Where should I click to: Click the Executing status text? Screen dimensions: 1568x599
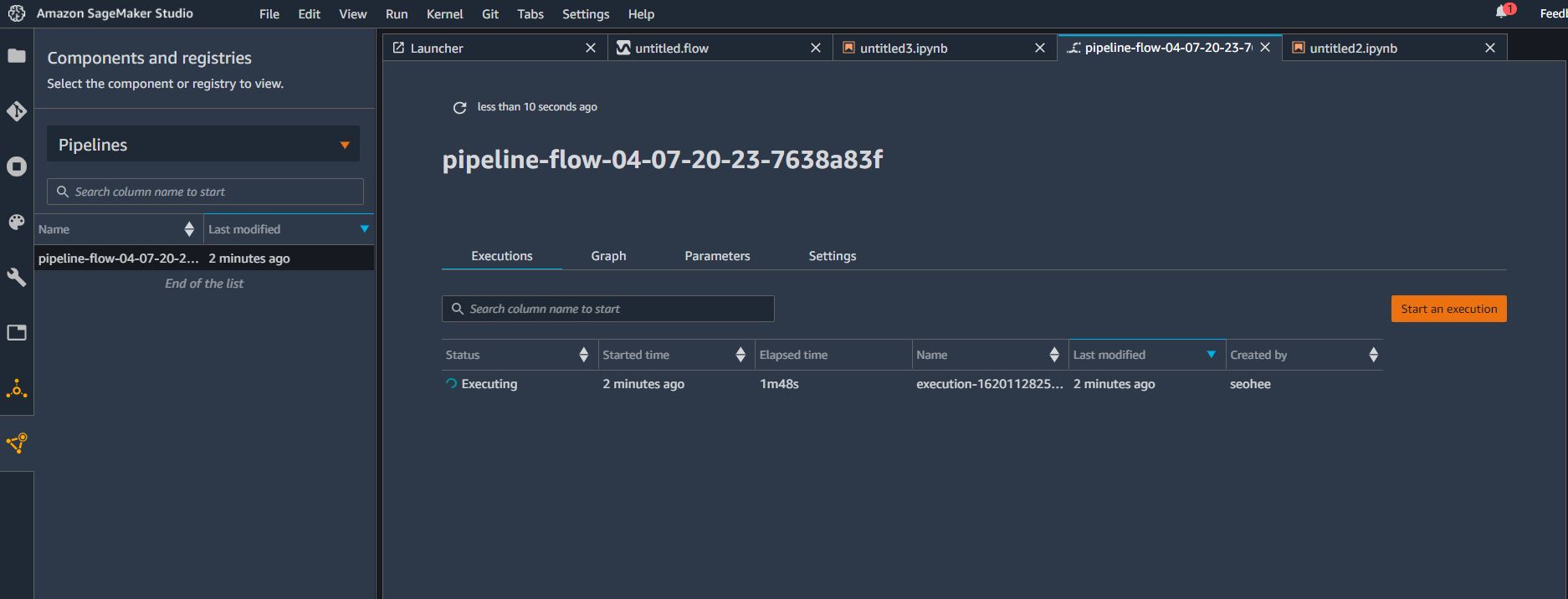click(489, 384)
